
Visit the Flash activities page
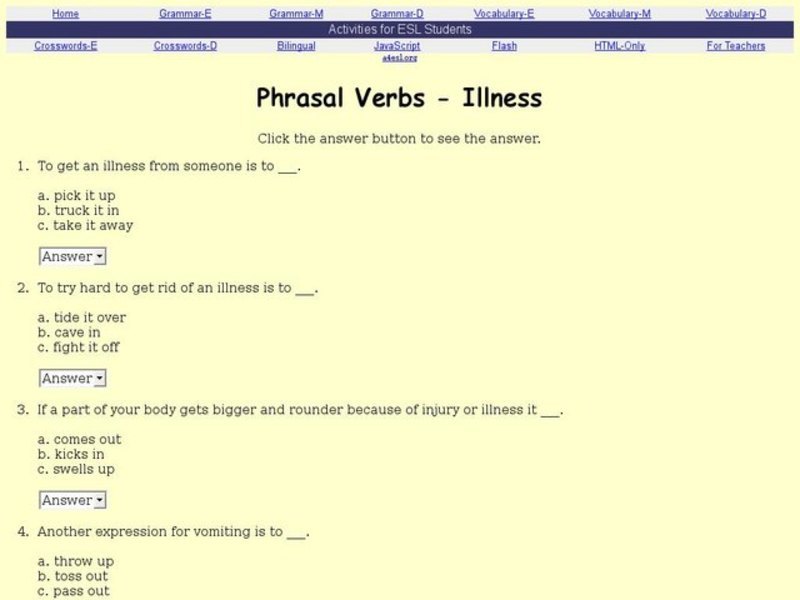click(x=504, y=45)
